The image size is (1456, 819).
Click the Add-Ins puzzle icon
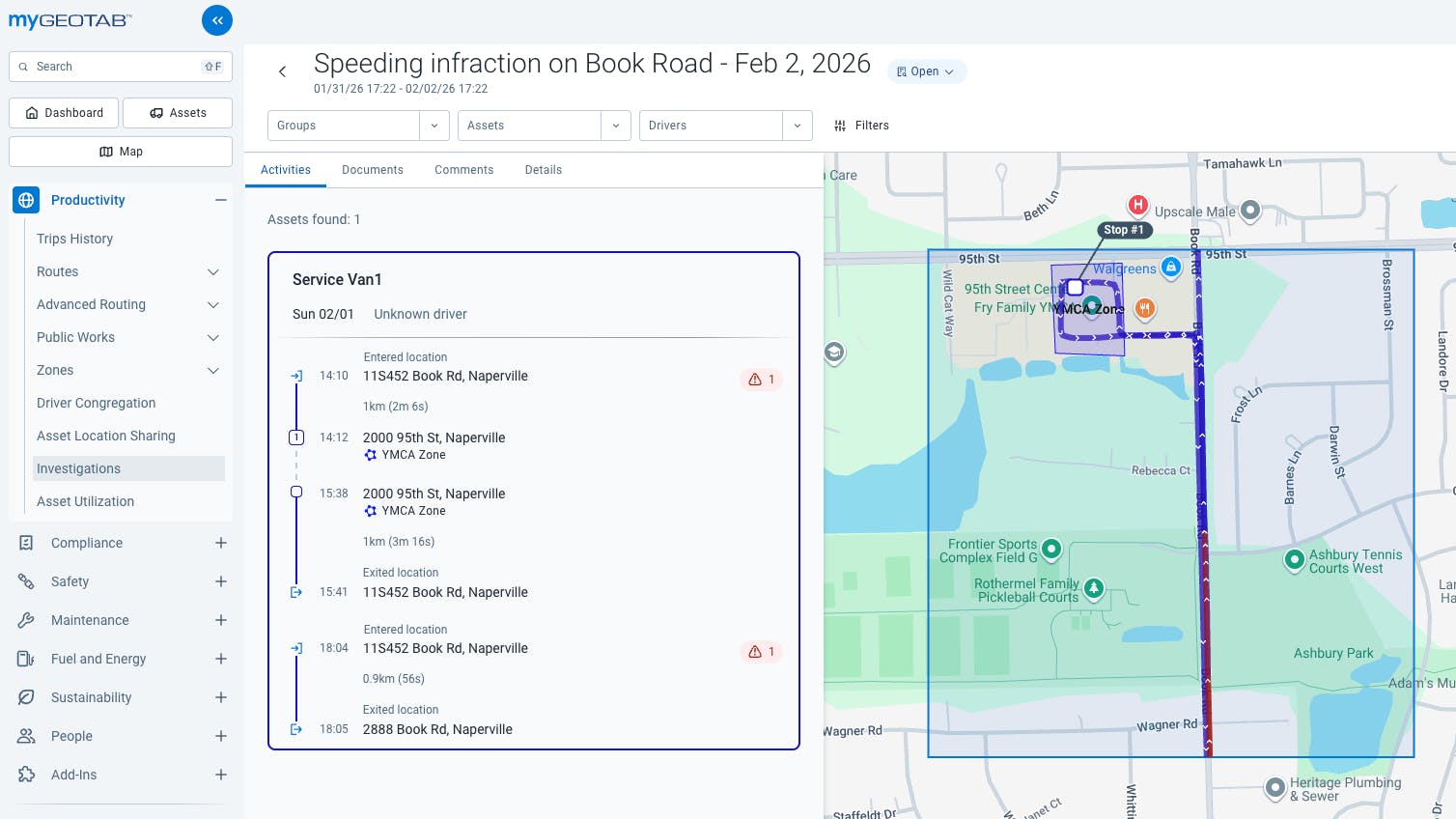tap(26, 775)
